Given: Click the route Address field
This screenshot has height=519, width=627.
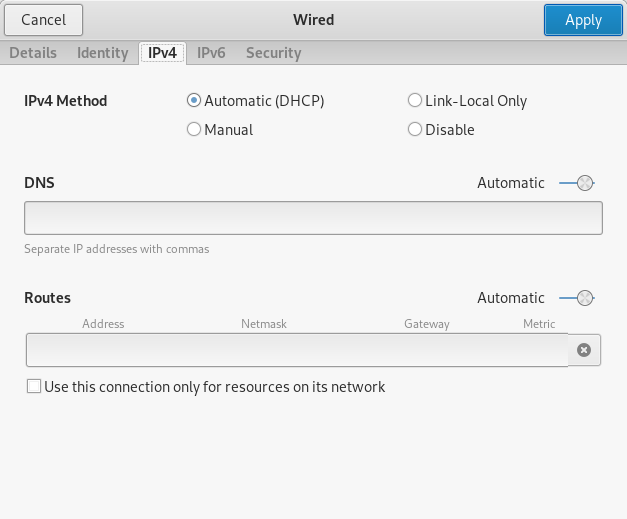Looking at the screenshot, I should pos(103,350).
